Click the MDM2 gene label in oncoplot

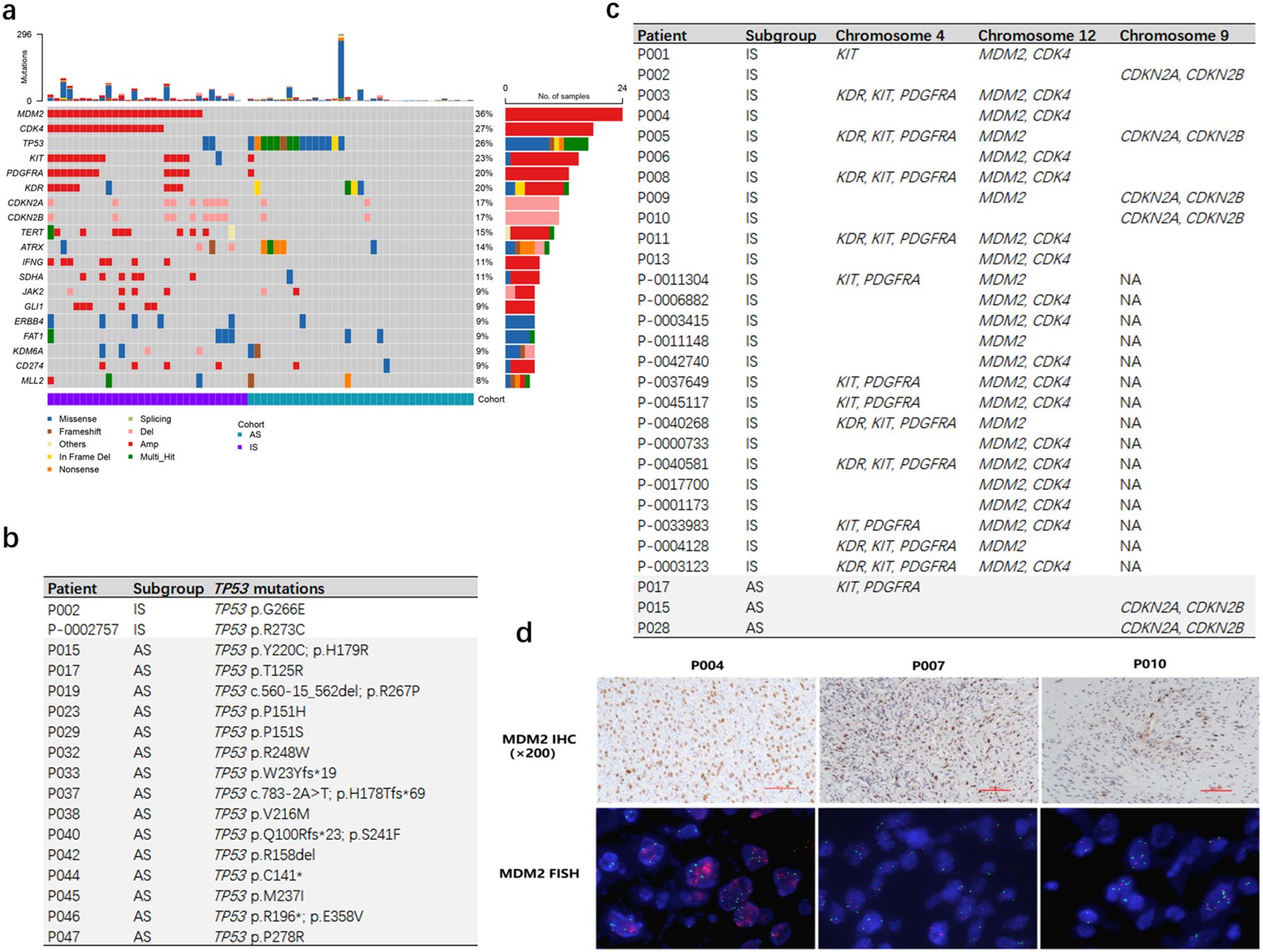tap(31, 114)
